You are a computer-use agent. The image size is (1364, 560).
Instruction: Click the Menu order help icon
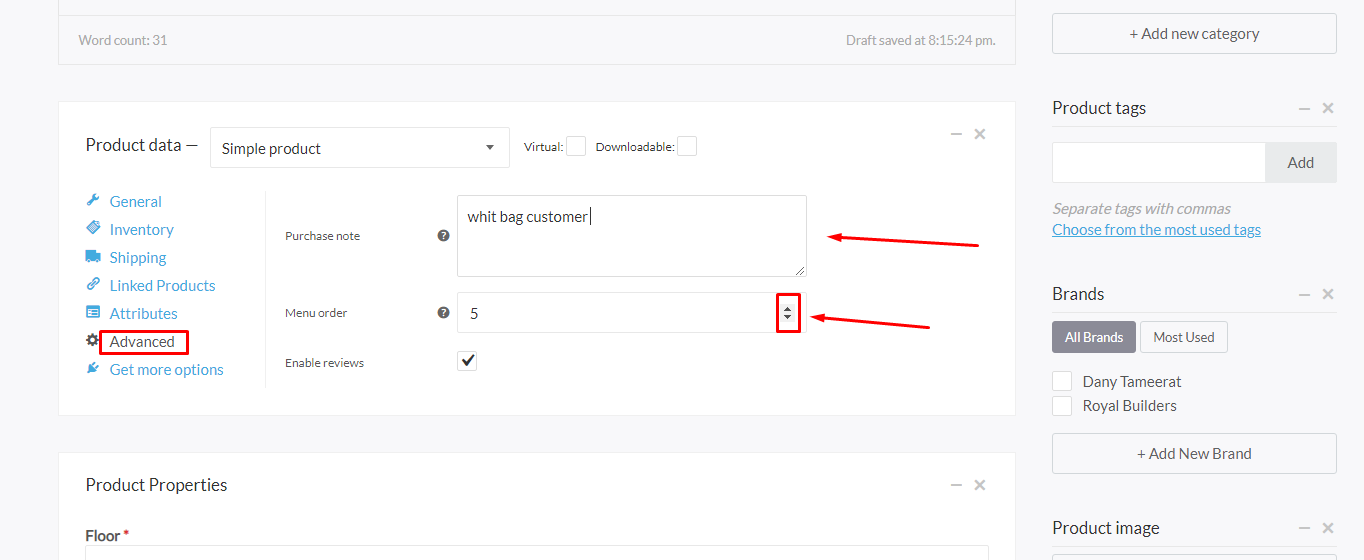(x=443, y=313)
